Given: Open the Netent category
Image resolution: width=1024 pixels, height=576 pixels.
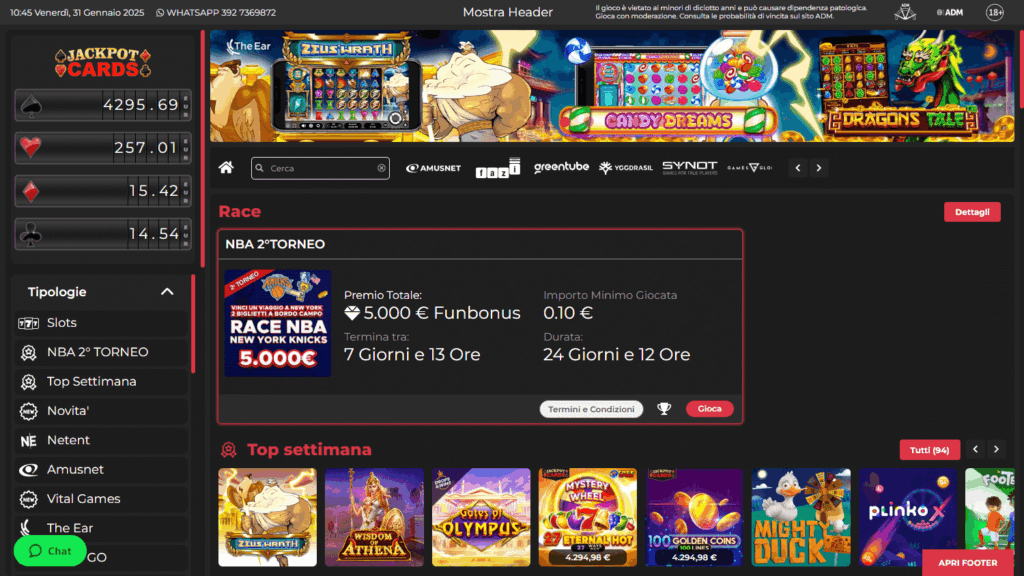Looking at the screenshot, I should 101,440.
